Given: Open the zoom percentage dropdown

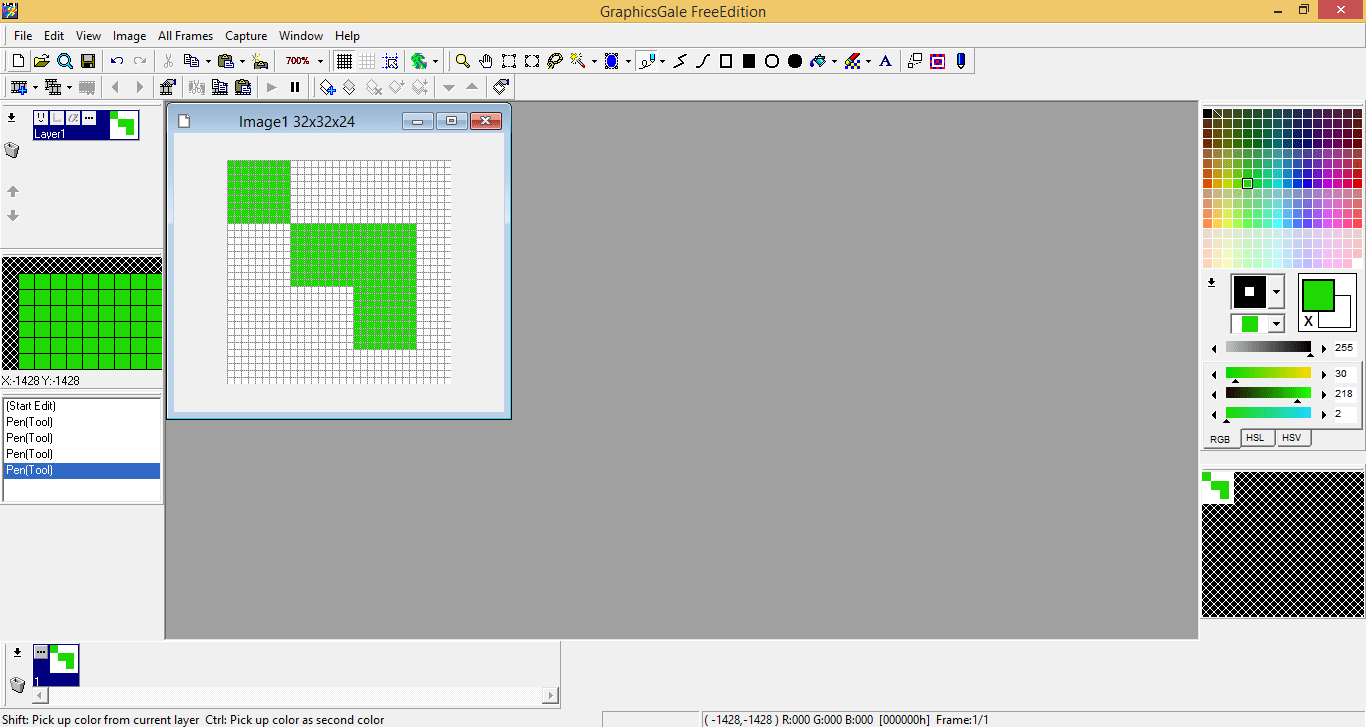Looking at the screenshot, I should point(320,61).
